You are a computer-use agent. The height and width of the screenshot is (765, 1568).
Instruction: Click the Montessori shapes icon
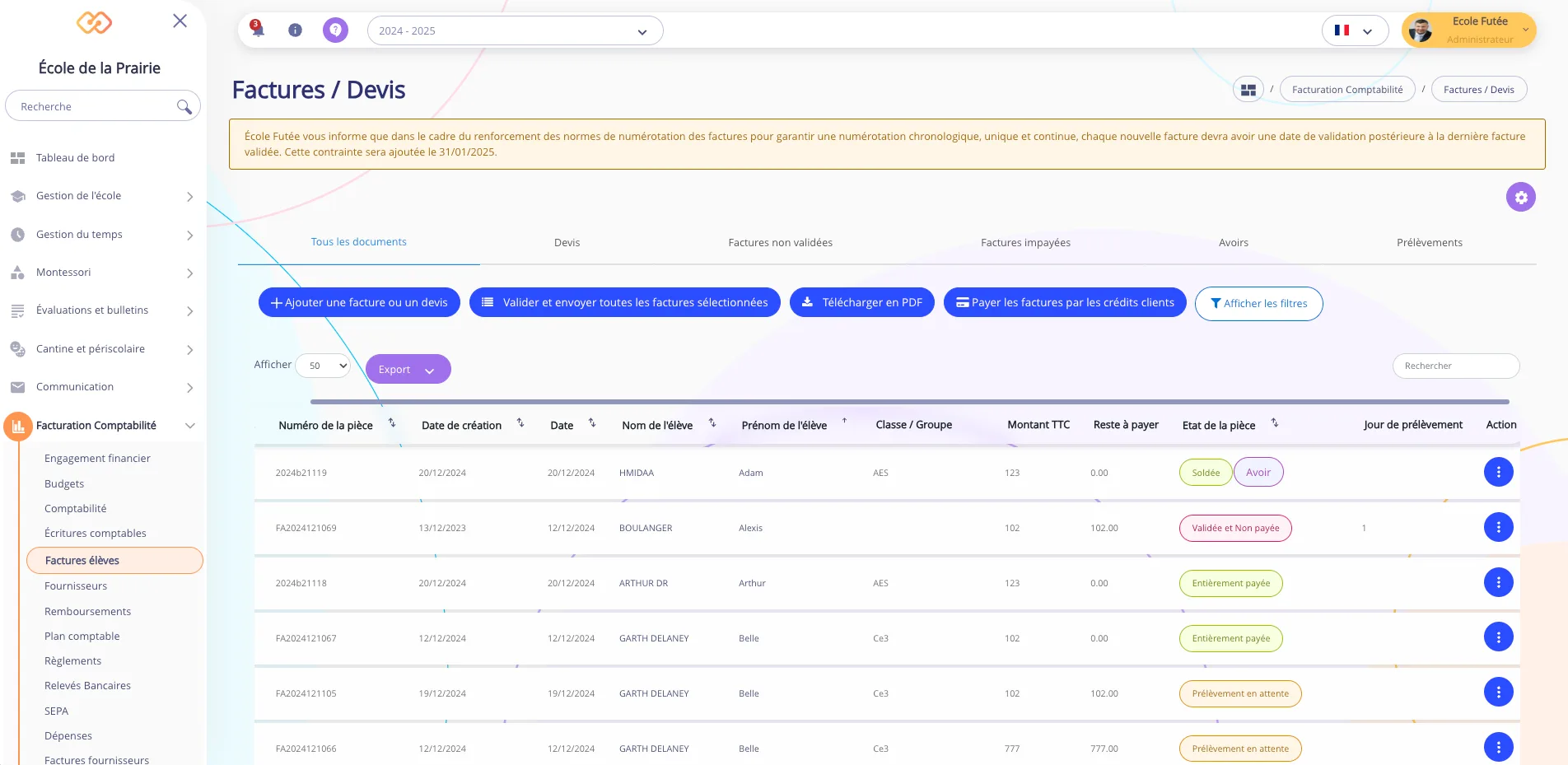(17, 273)
